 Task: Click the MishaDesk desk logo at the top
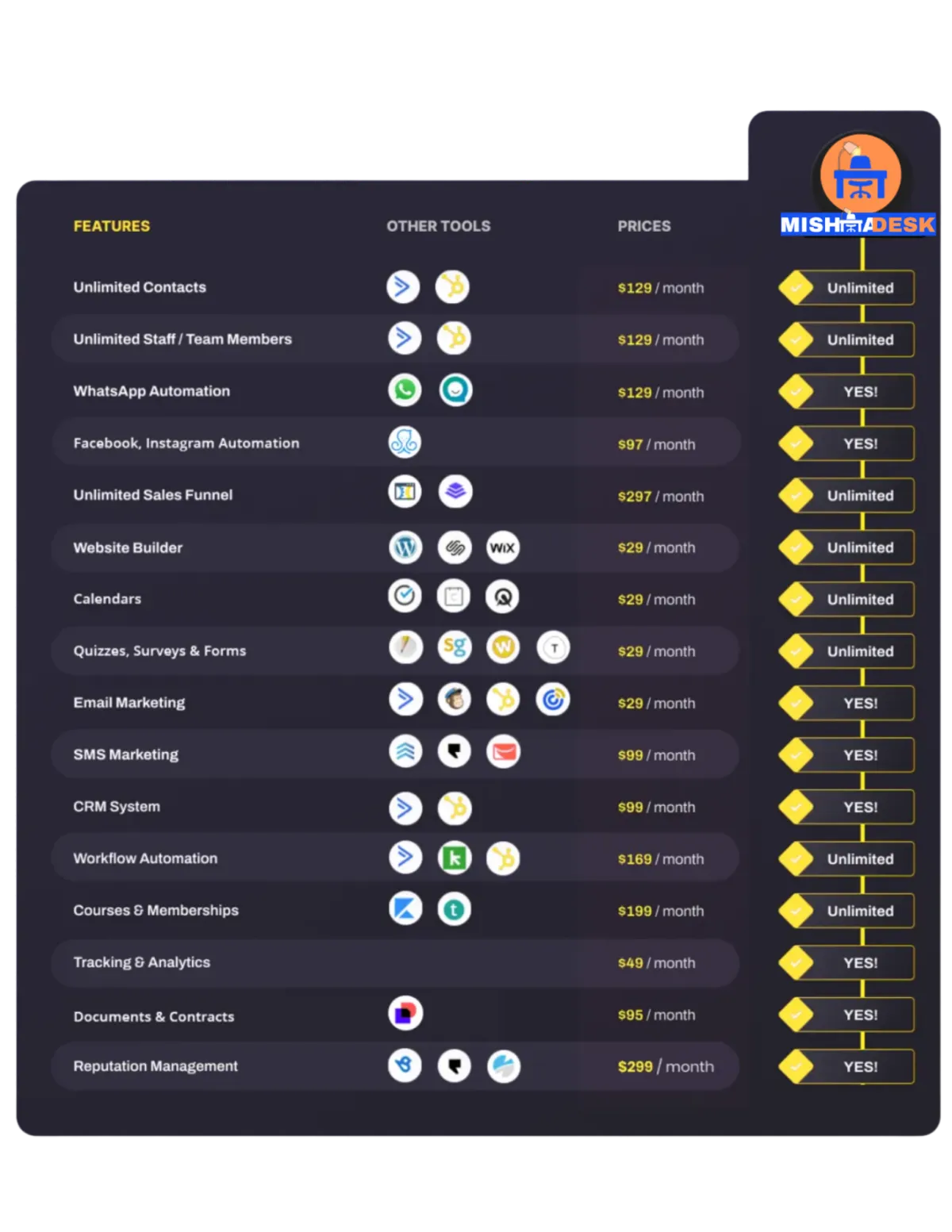tap(860, 175)
